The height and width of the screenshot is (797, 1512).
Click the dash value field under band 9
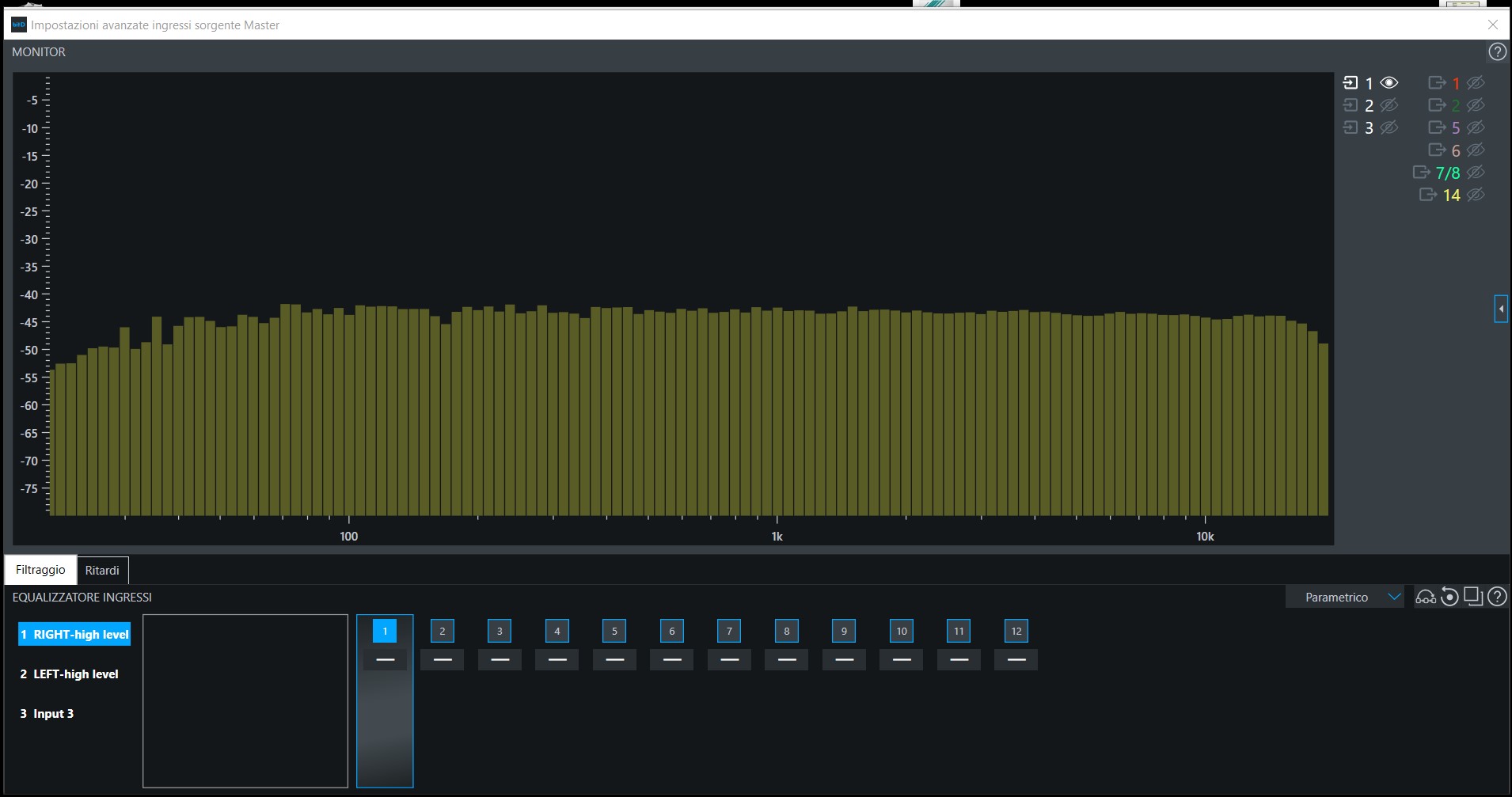click(844, 659)
